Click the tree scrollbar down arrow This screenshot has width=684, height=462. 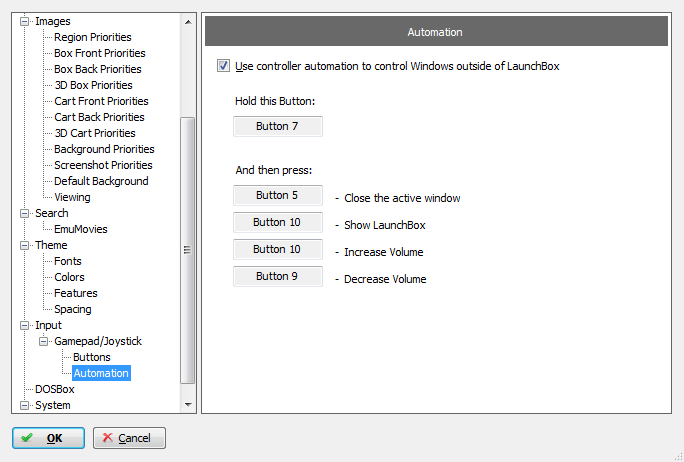tap(188, 405)
